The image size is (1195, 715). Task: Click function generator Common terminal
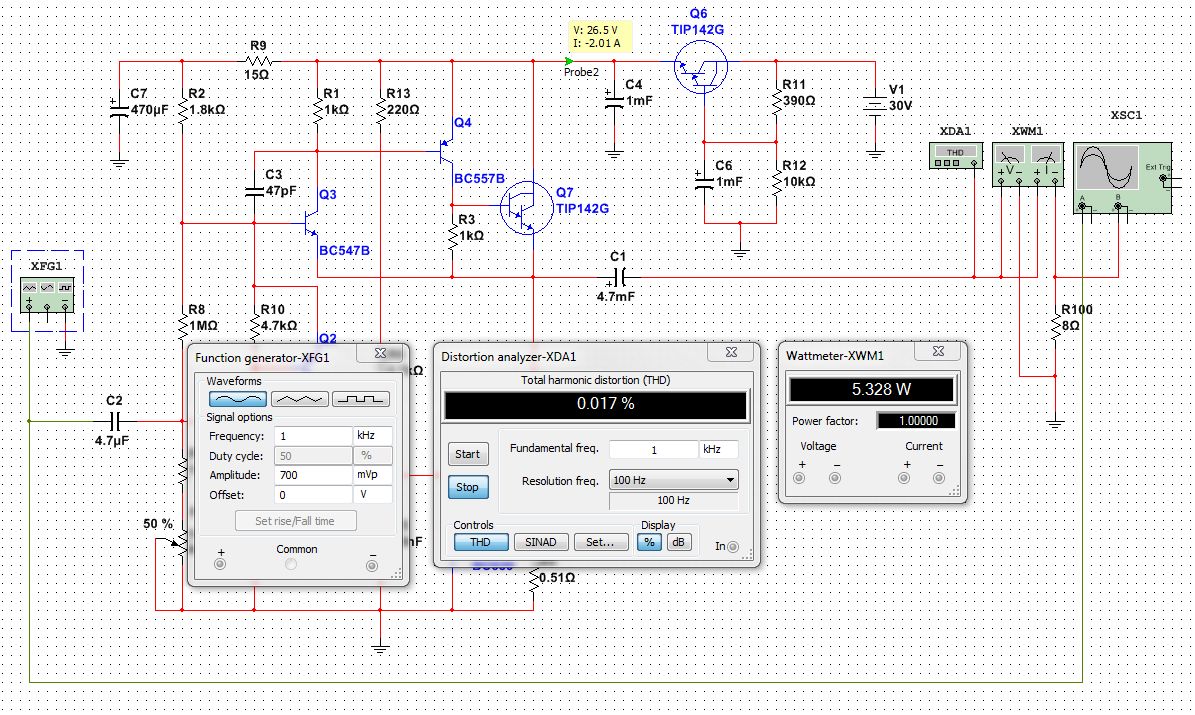coord(291,565)
